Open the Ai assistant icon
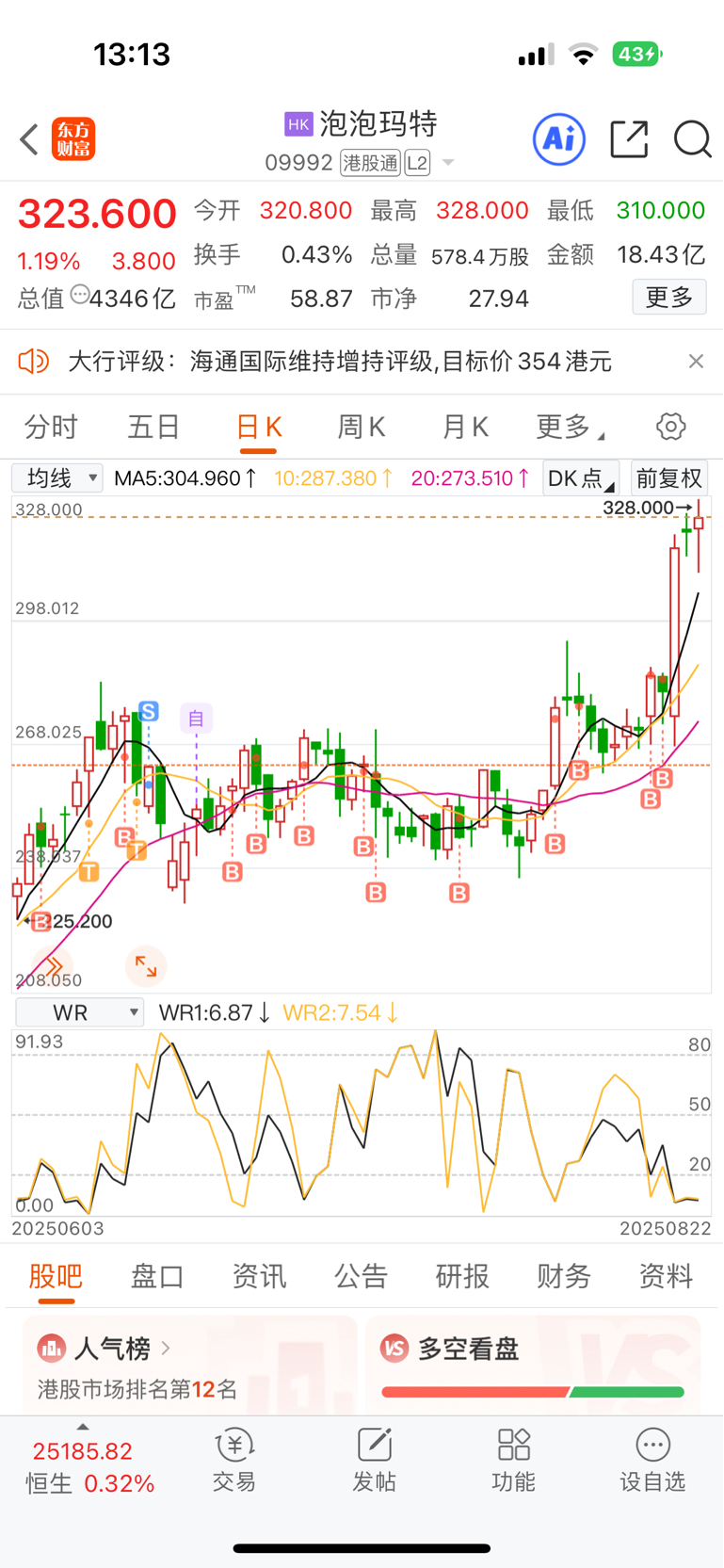 tap(559, 139)
